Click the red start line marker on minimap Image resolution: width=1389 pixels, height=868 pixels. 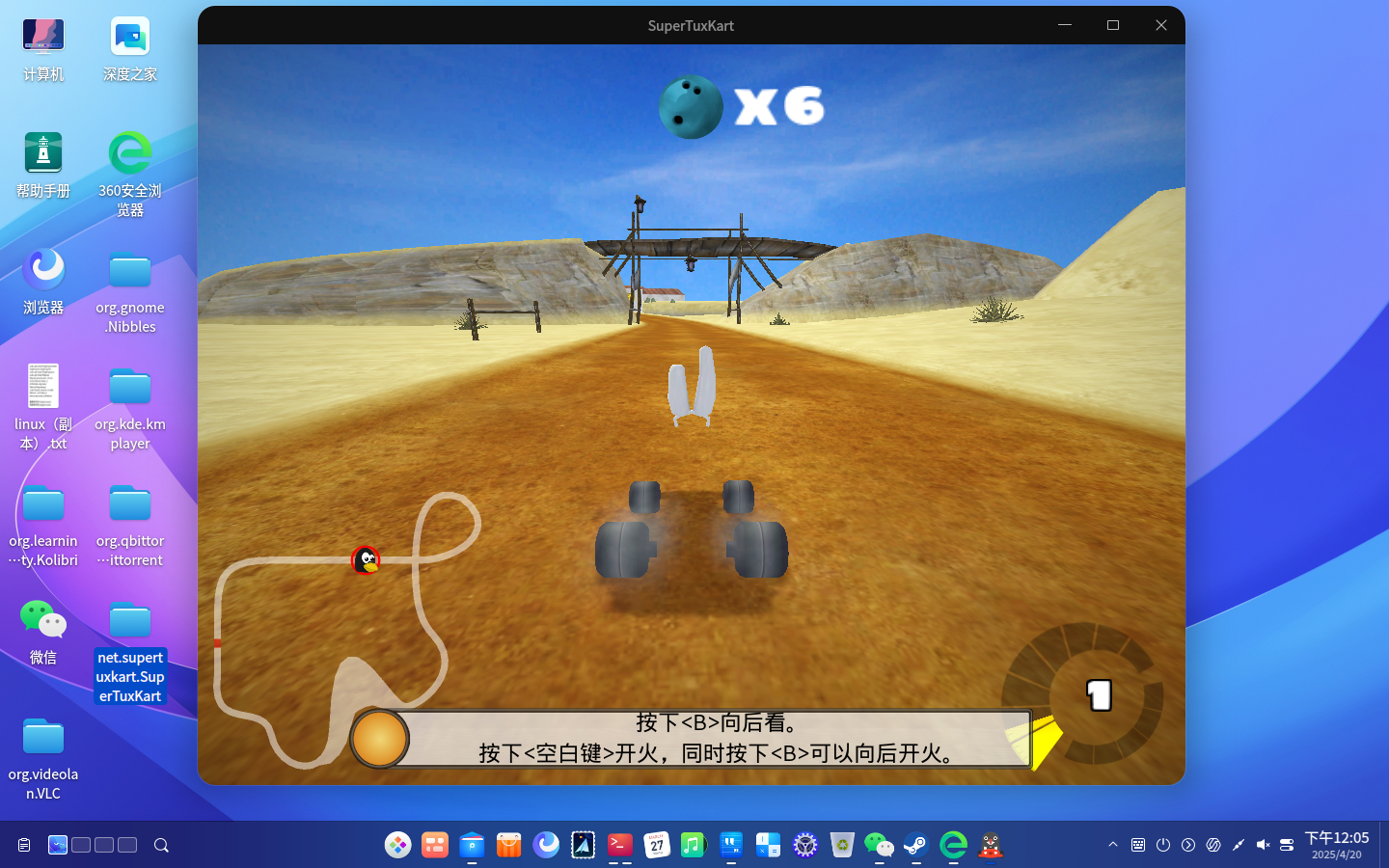(x=218, y=642)
